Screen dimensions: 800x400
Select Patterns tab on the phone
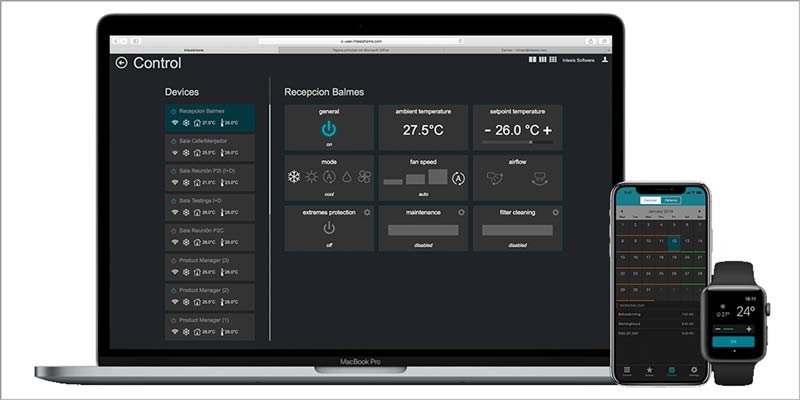[670, 201]
